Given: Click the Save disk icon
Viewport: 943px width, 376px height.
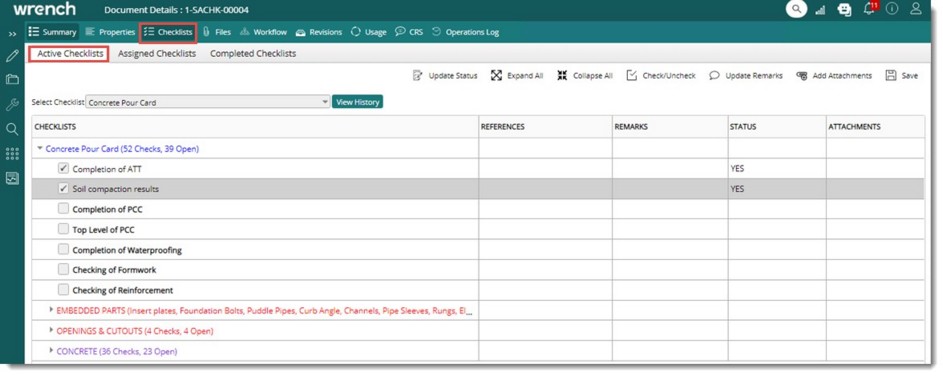Looking at the screenshot, I should (891, 76).
